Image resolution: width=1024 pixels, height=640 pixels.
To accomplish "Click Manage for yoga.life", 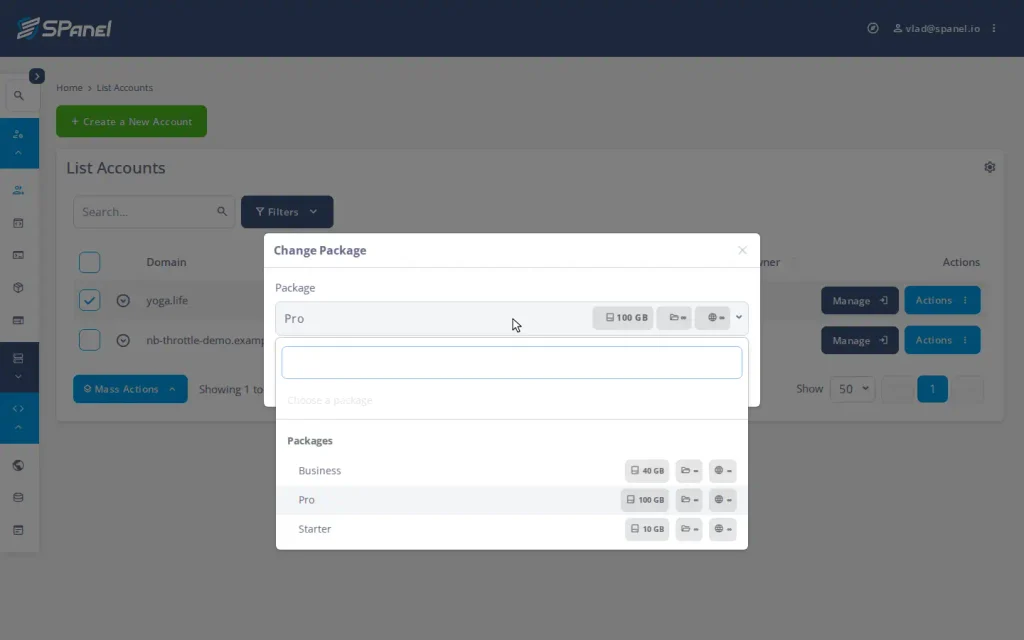I will (x=859, y=300).
